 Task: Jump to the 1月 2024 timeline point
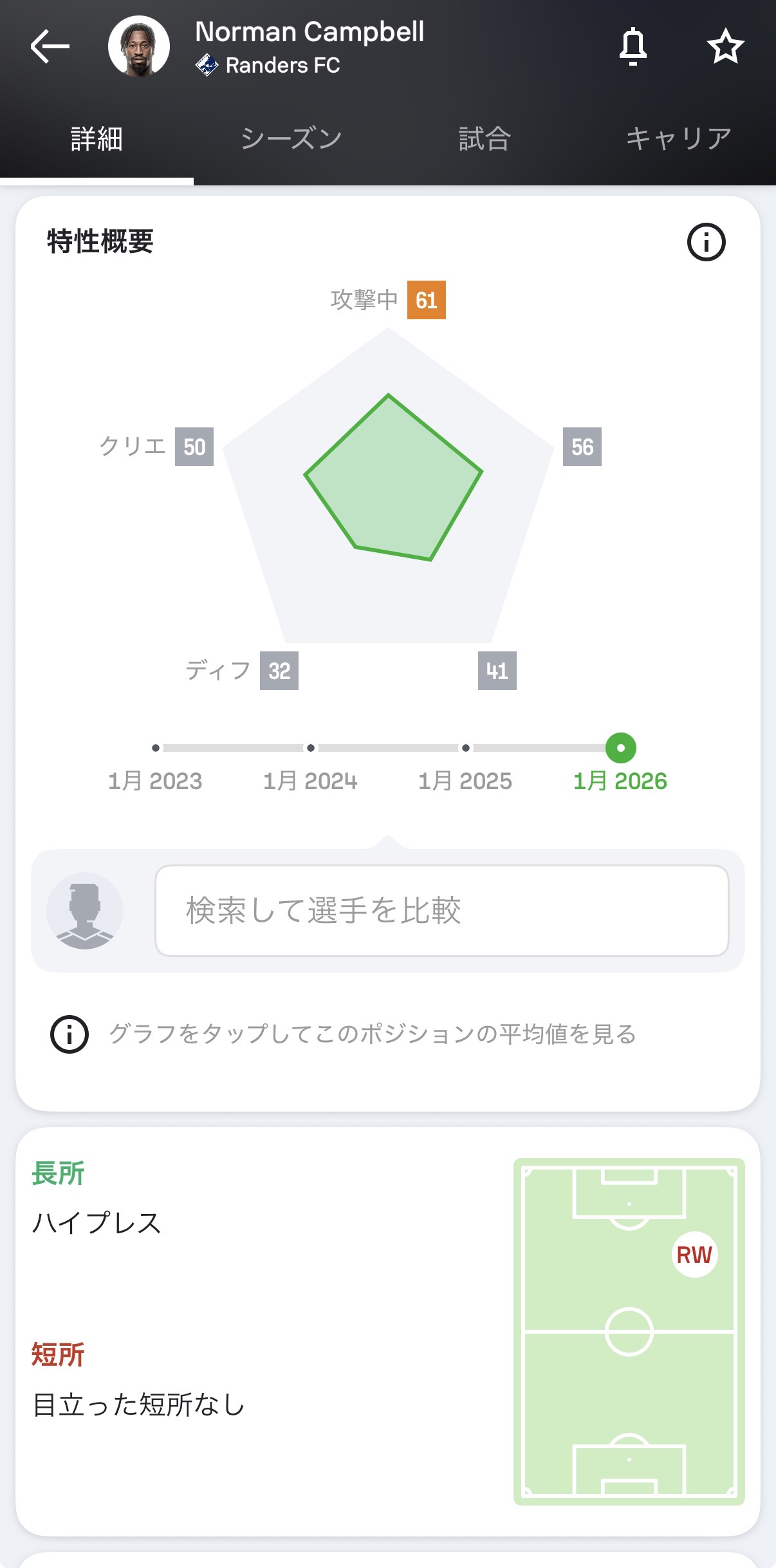pos(311,748)
